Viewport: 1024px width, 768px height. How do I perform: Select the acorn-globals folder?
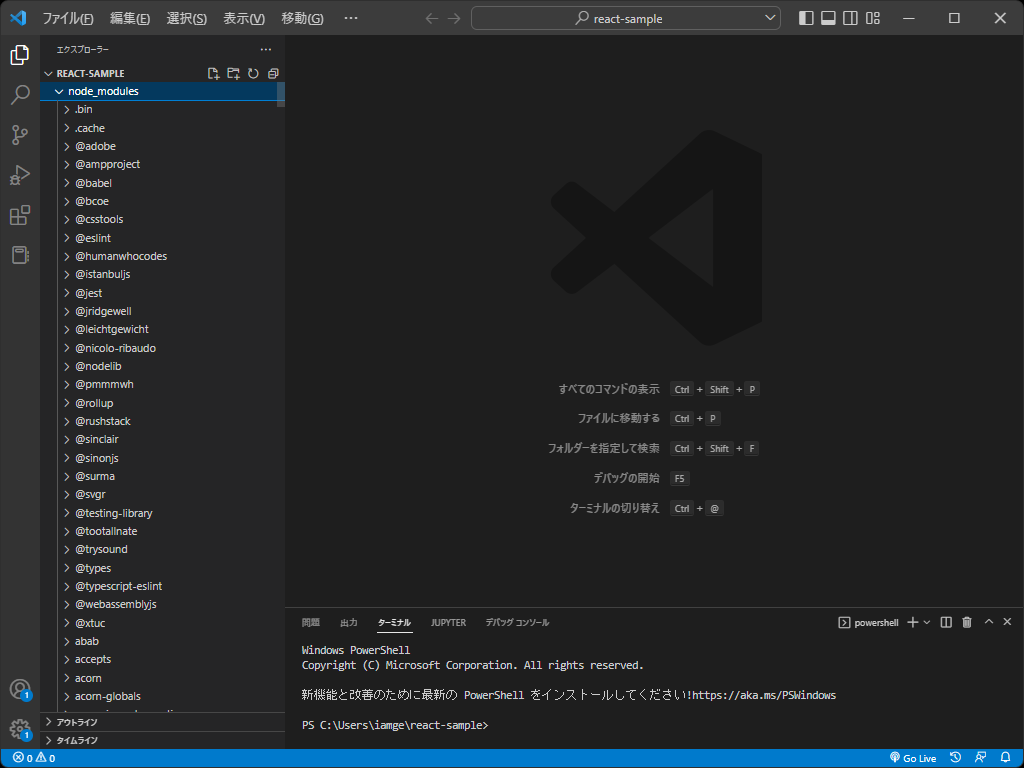click(x=163, y=696)
